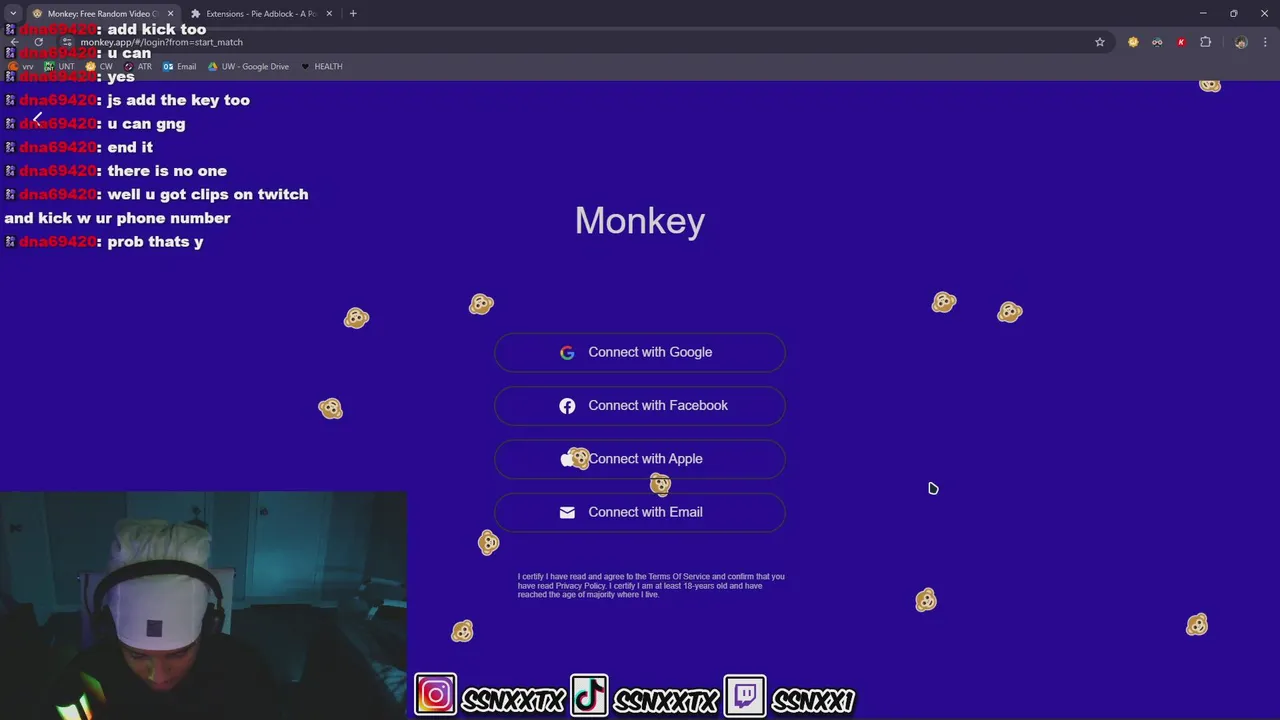1280x720 pixels.
Task: Go back to the previous page
Action: [14, 42]
